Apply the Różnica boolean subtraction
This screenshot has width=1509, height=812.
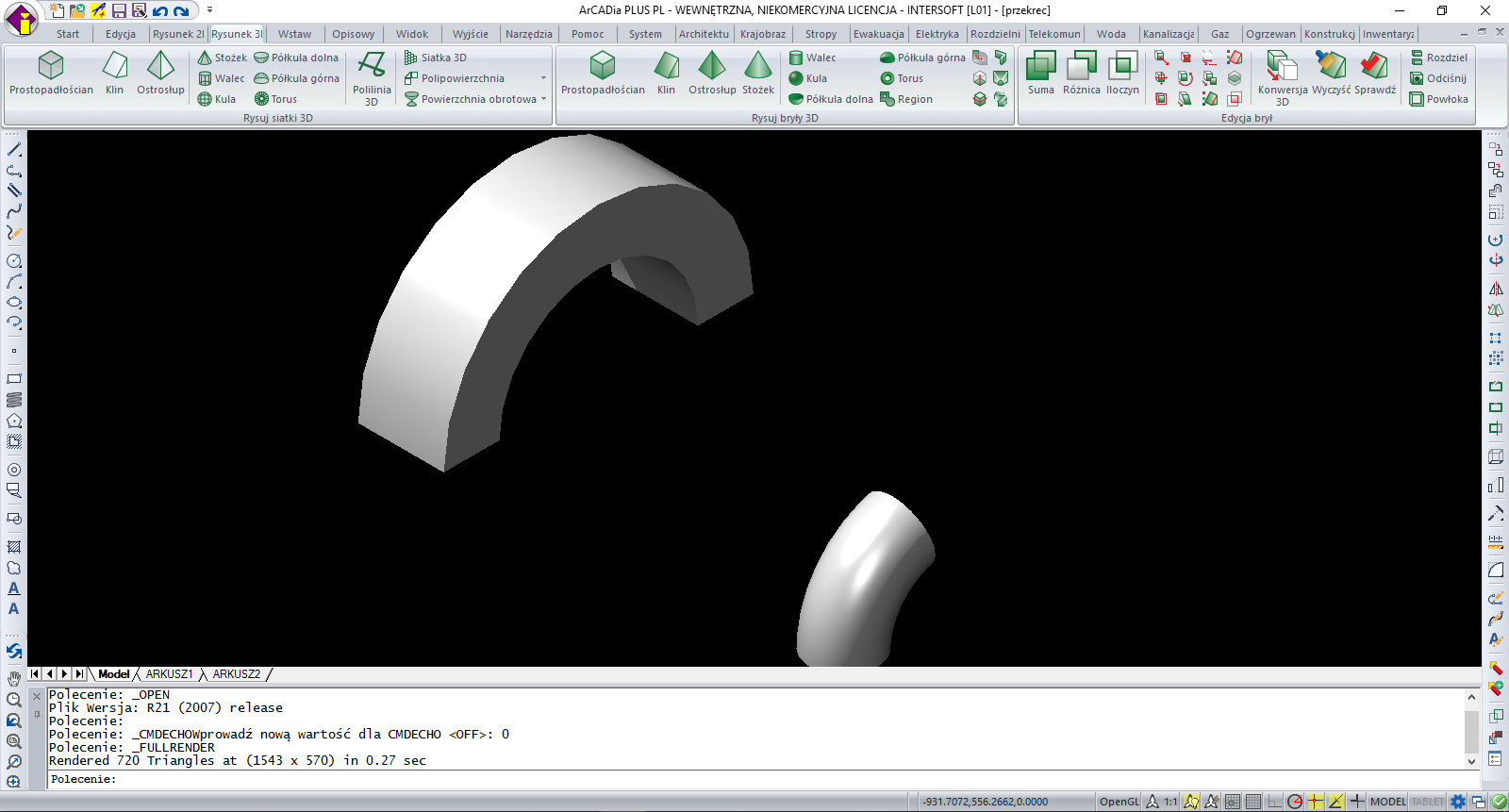(1082, 73)
